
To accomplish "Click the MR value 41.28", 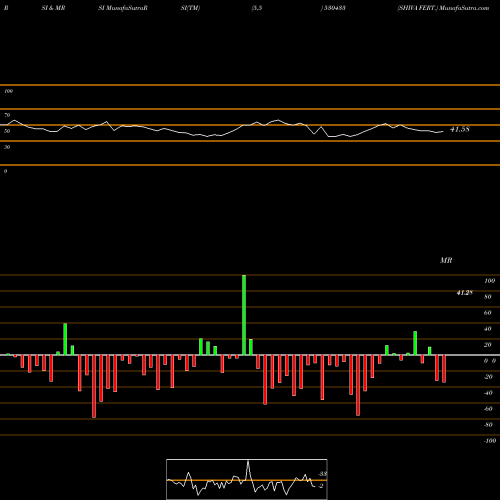I will (465, 293).
